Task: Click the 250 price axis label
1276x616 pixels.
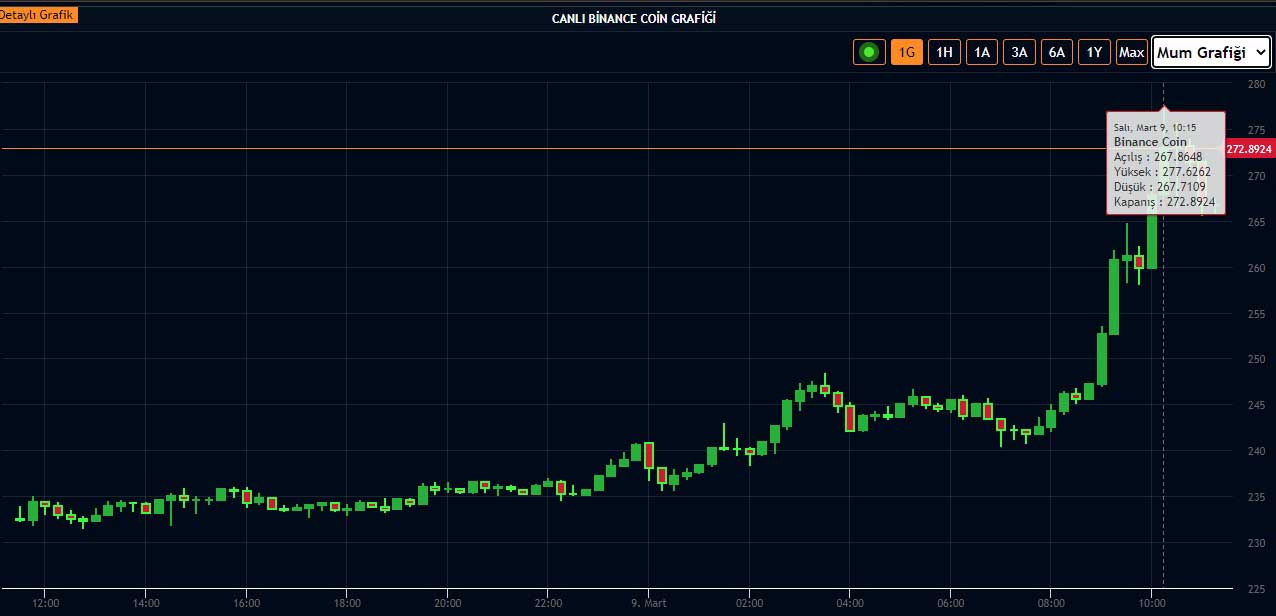Action: tap(1256, 359)
